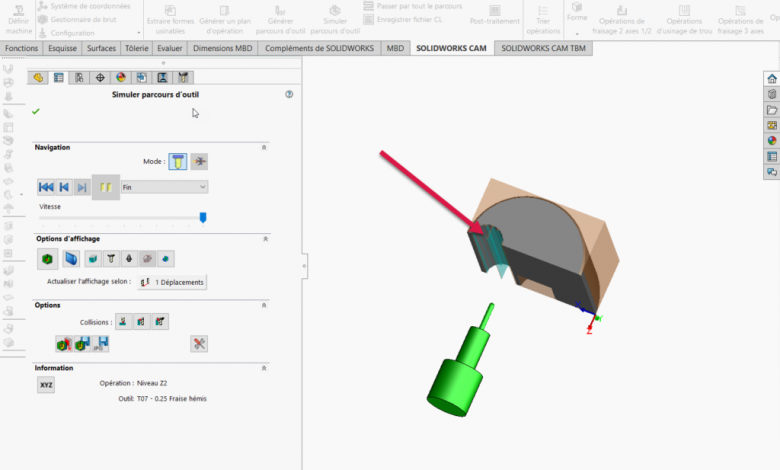Open Custom Properties icon in task pane
The height and width of the screenshot is (470, 780).
click(772, 157)
